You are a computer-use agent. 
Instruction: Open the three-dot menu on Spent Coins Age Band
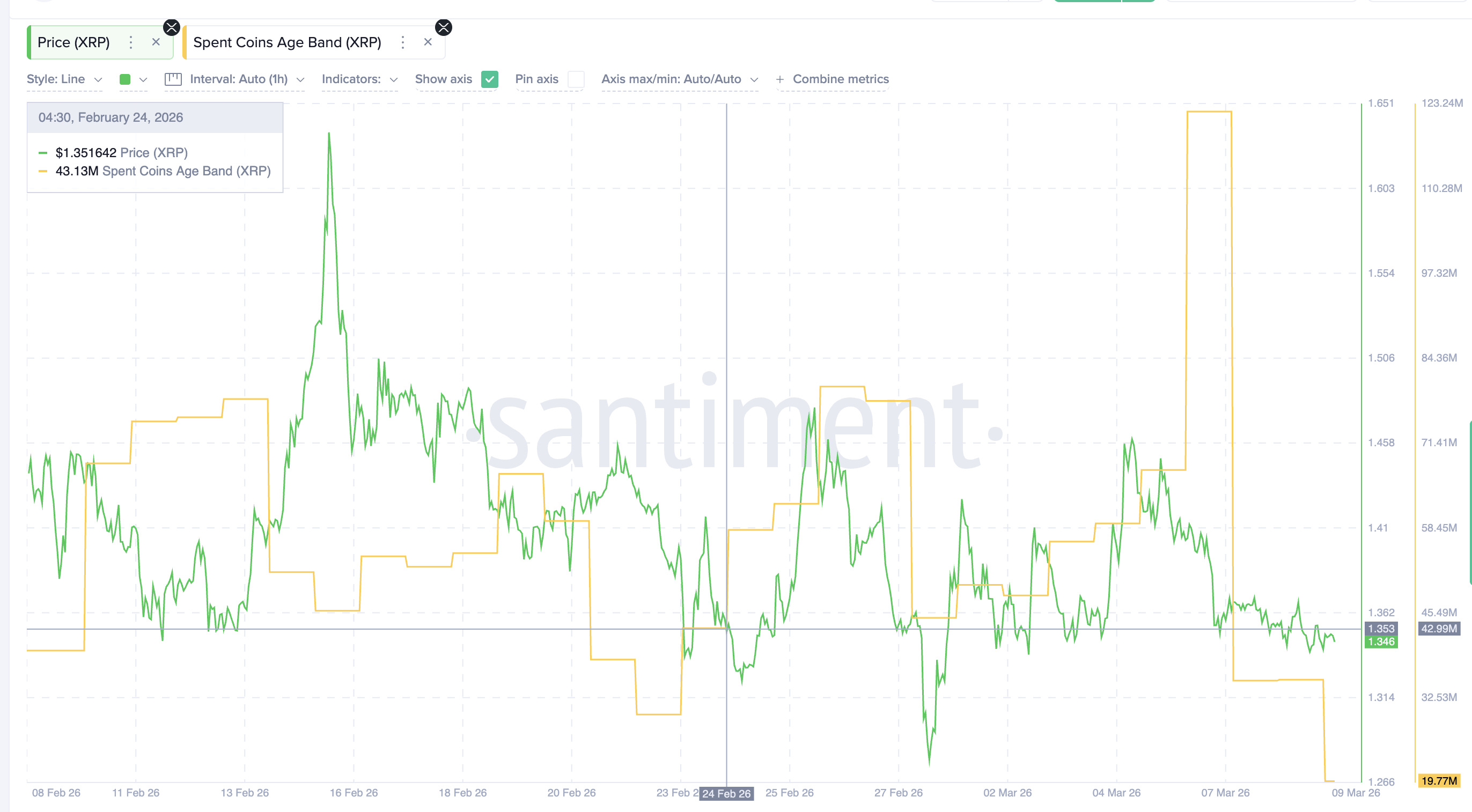(x=402, y=42)
